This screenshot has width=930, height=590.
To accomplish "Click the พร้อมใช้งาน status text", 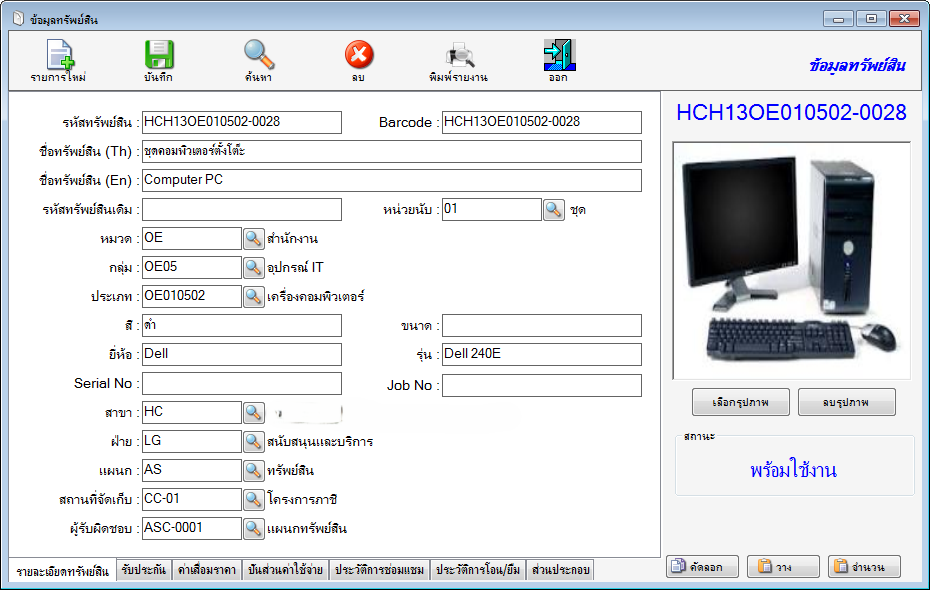I will (x=794, y=470).
